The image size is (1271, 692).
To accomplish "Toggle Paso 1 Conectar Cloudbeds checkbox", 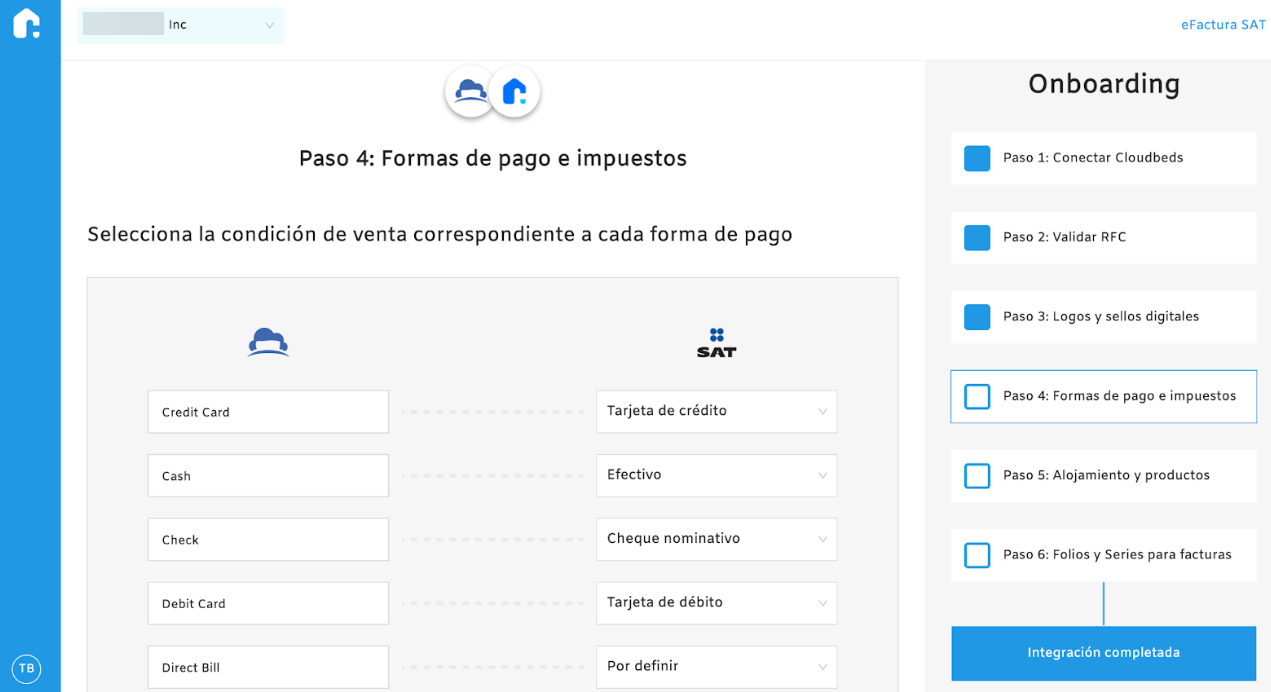I will pos(977,158).
